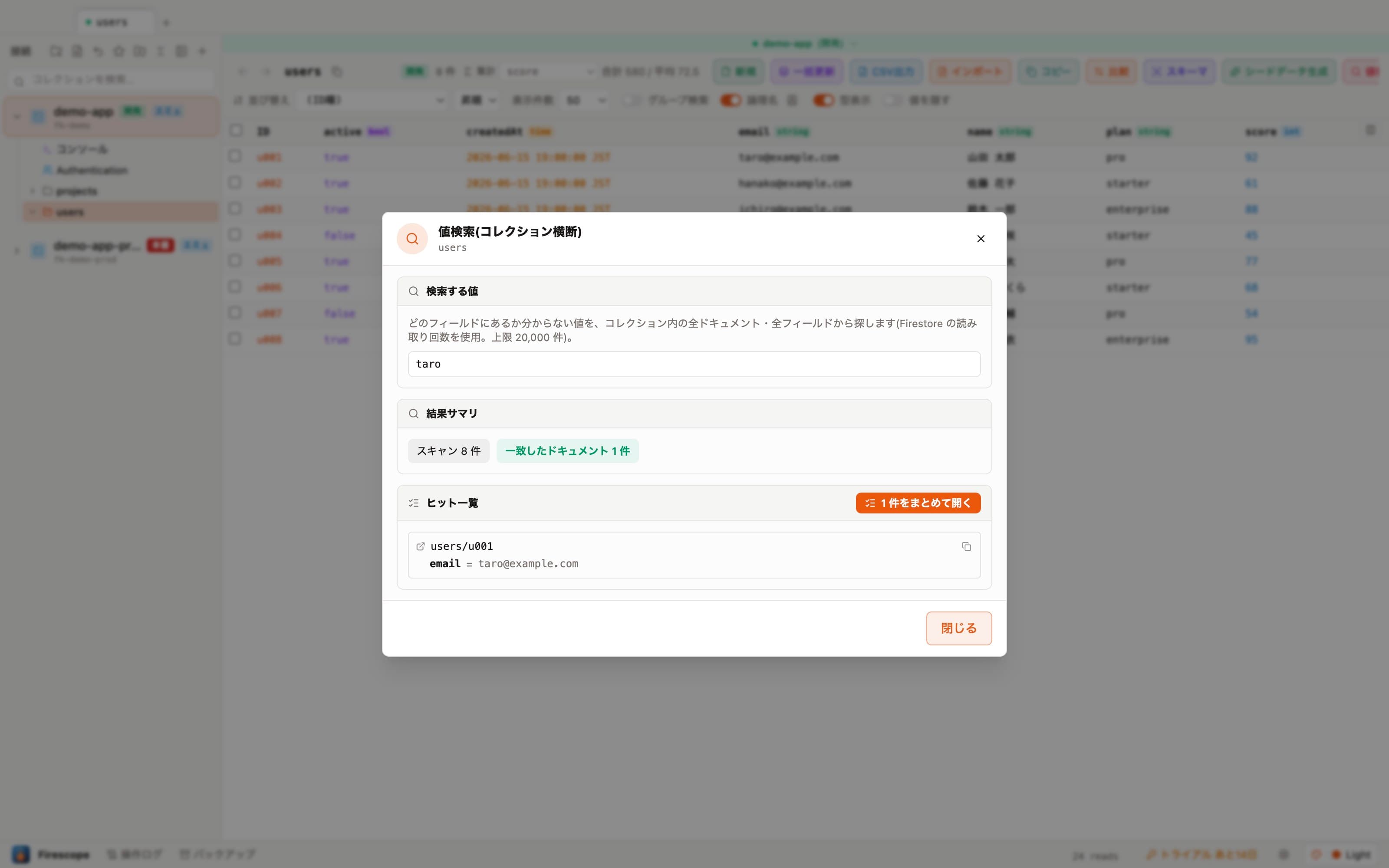Open the score aggregate field dropdown
This screenshot has height=868, width=1389.
coord(549,72)
